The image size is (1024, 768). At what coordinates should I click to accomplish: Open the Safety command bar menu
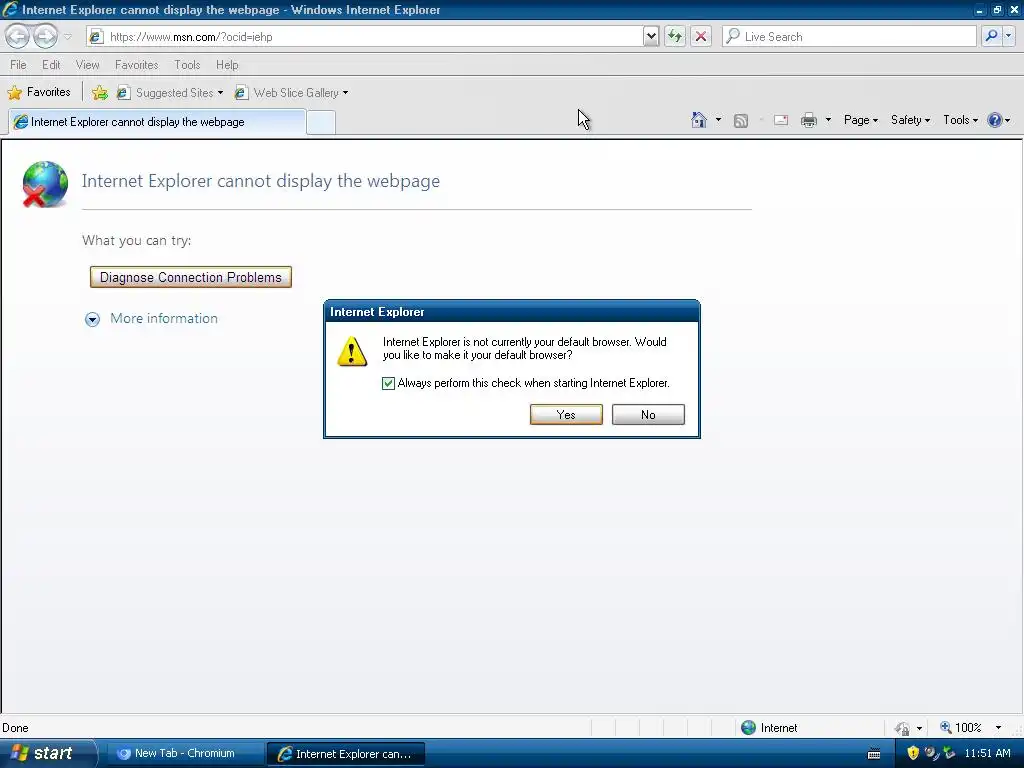pos(910,120)
